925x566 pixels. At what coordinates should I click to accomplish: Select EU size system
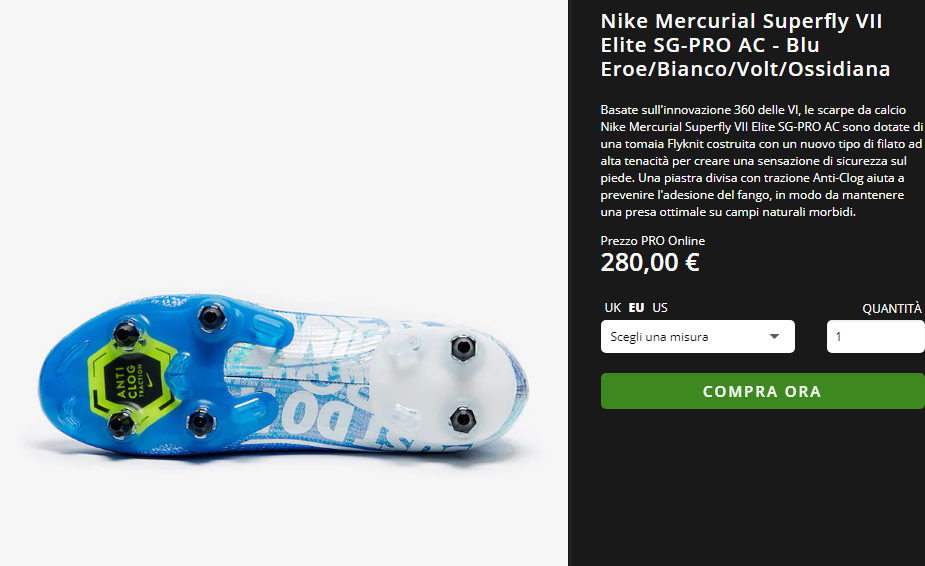[636, 307]
